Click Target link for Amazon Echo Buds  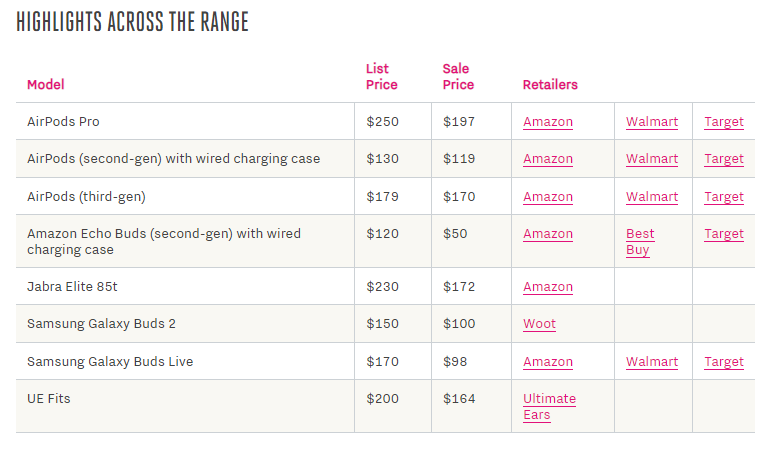click(x=724, y=234)
